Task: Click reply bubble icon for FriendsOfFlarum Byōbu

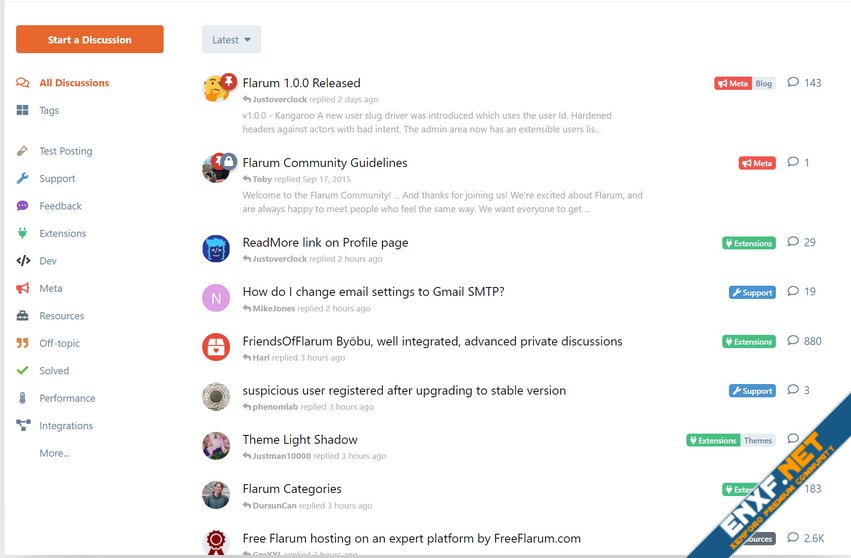Action: click(x=793, y=340)
